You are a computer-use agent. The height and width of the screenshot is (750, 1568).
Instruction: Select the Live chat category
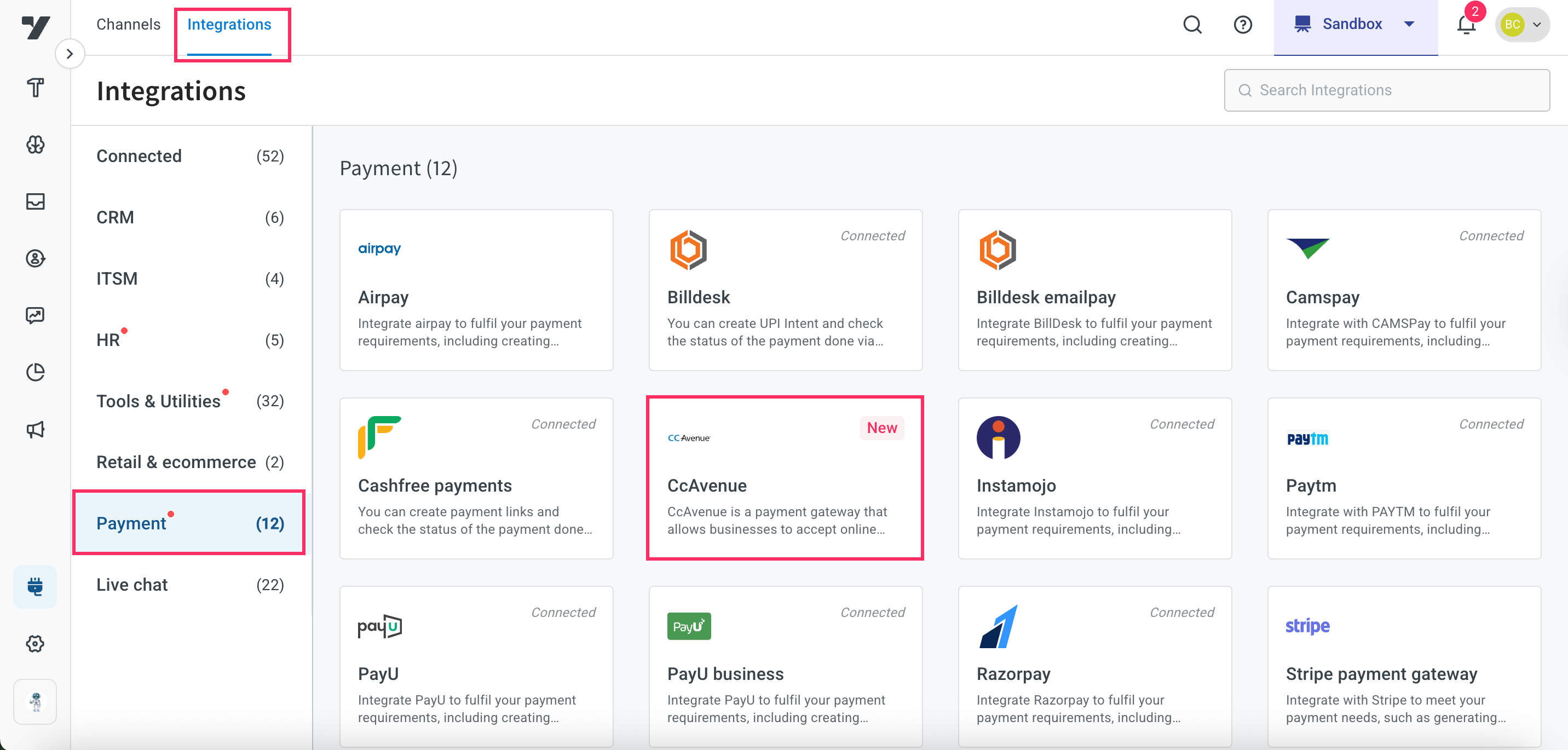(190, 585)
